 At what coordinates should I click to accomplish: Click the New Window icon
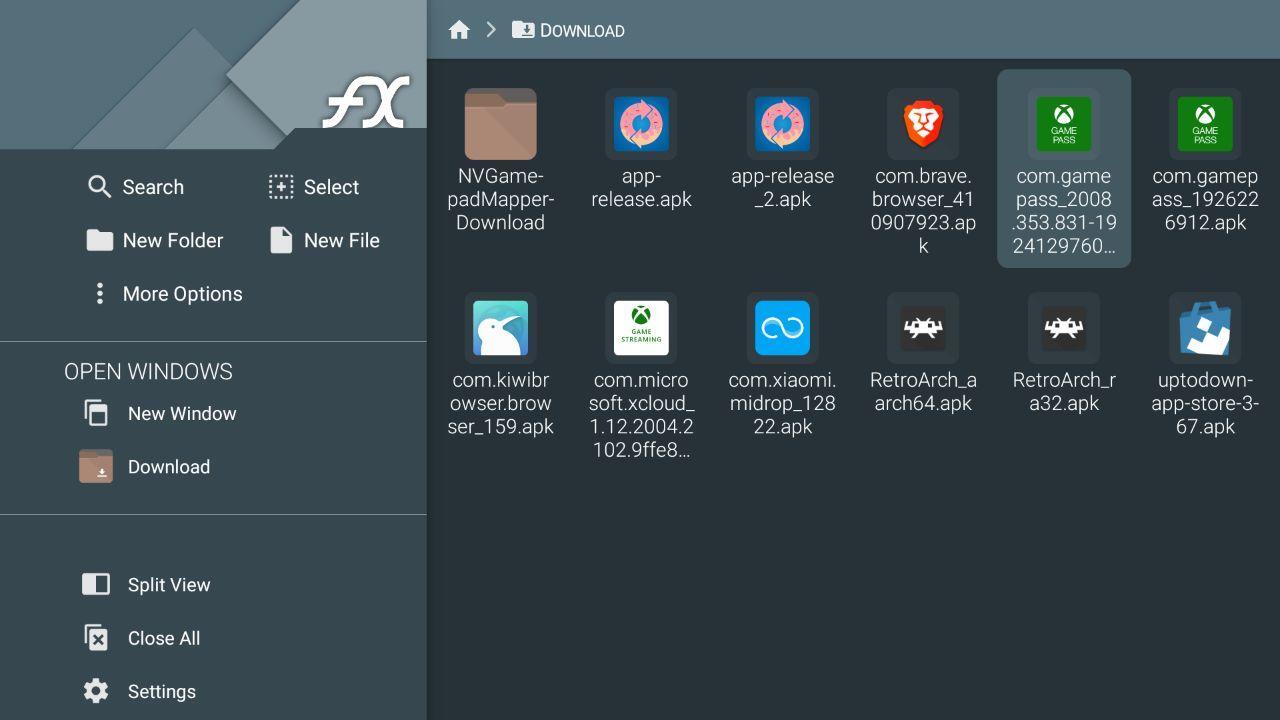tap(96, 413)
